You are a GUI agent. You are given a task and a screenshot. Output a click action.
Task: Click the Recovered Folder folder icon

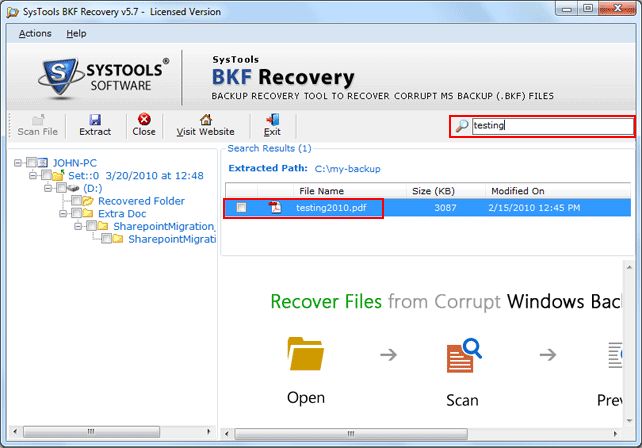click(x=88, y=201)
